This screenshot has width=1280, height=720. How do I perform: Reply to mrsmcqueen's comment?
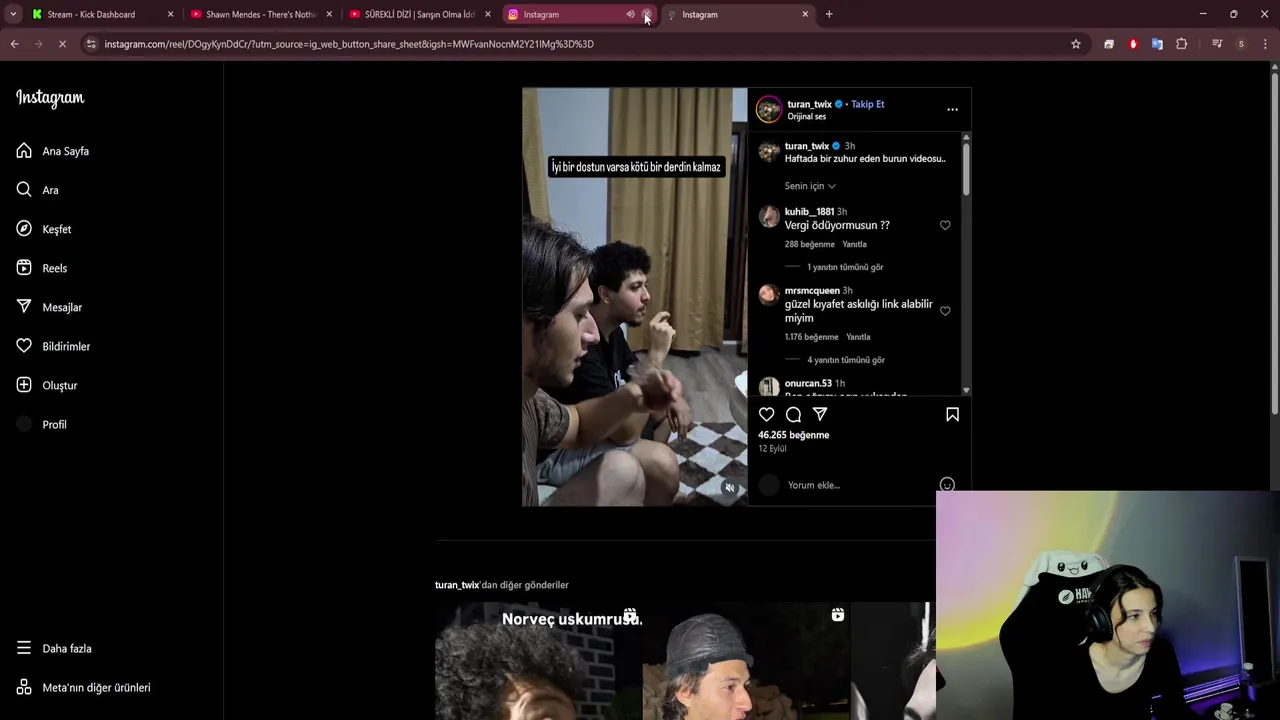pos(858,337)
